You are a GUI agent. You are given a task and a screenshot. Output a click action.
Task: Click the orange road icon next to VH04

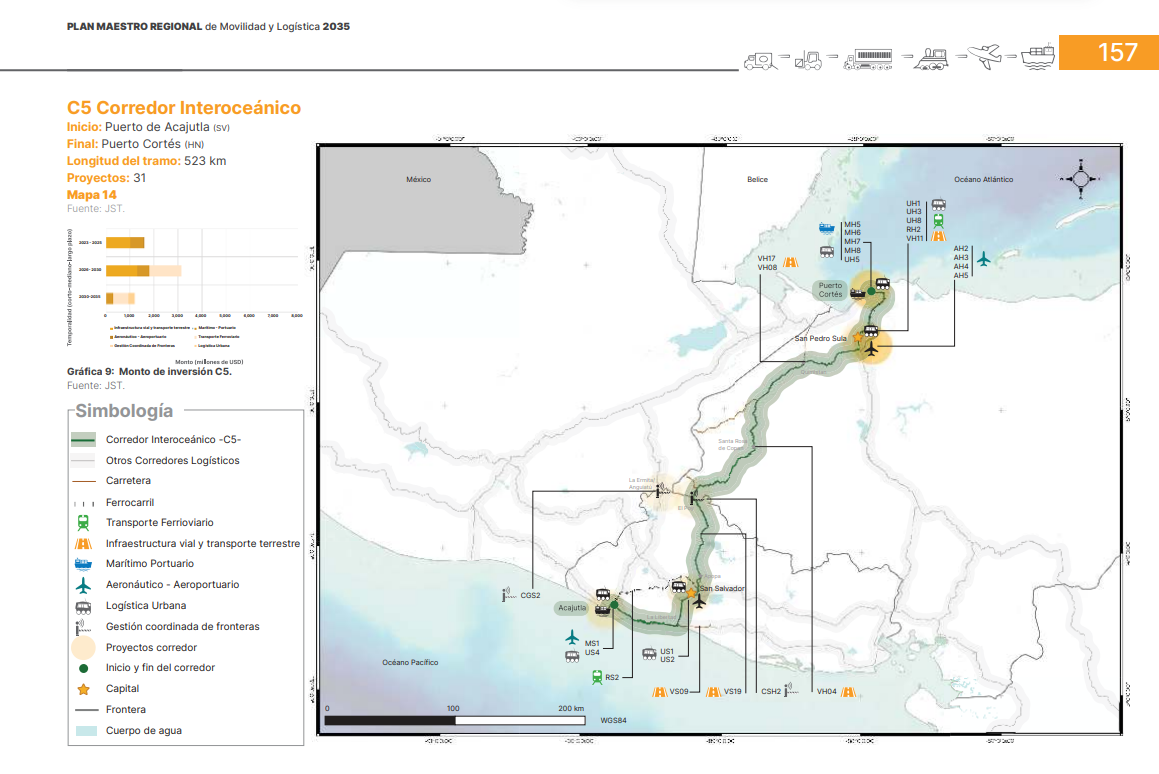[847, 691]
